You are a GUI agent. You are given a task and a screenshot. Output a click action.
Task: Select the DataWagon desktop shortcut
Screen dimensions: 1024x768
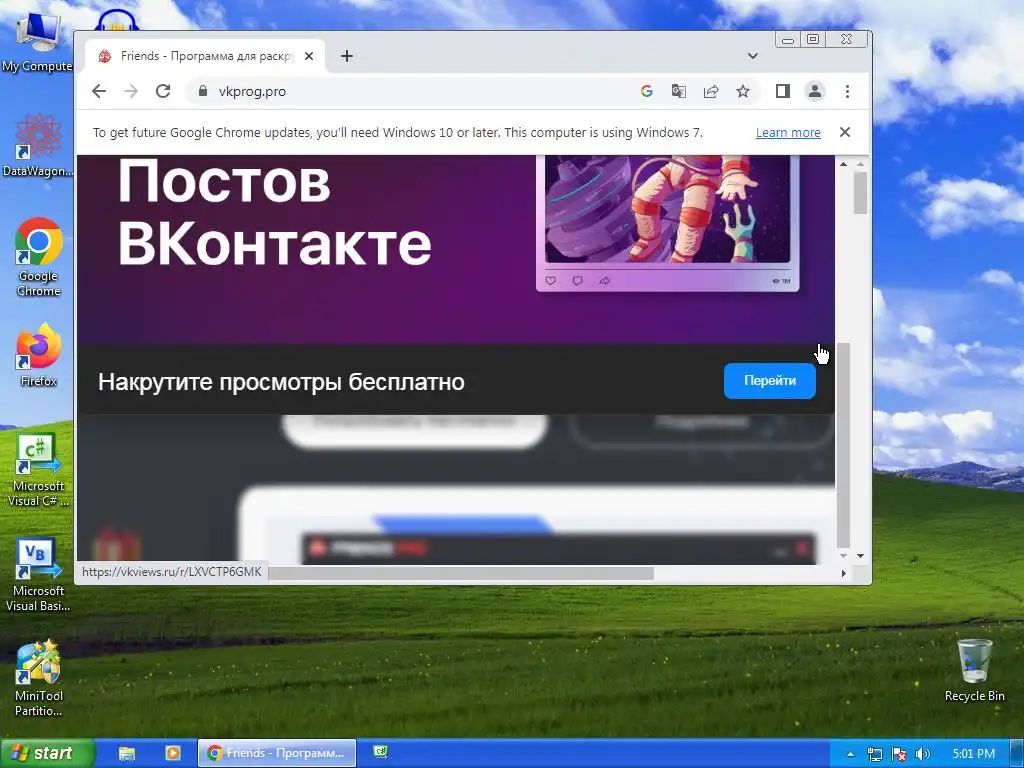(x=37, y=145)
